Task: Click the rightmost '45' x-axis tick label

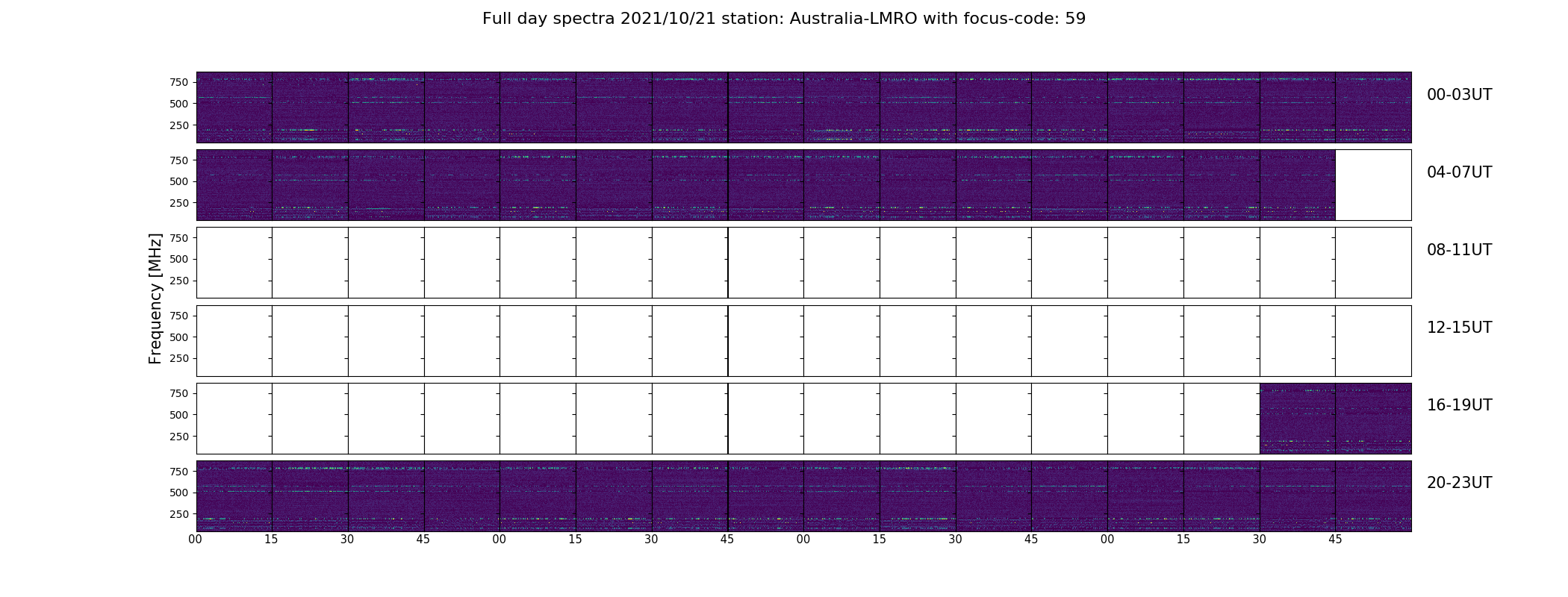Action: [1335, 540]
